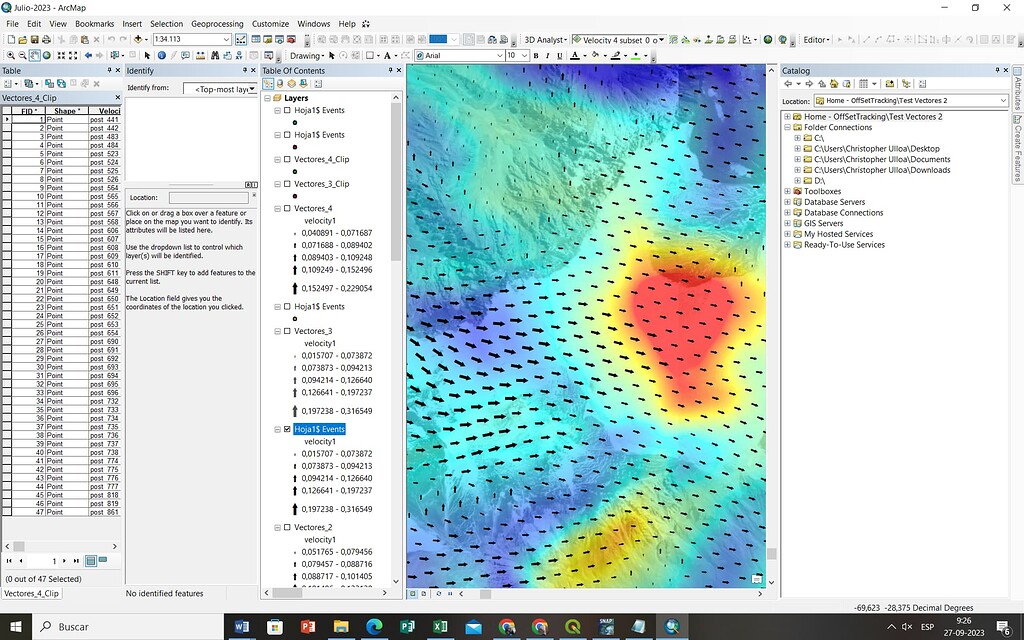Toggle the highlighted Hoja1$ Events layer checkbox
The image size is (1024, 640).
point(287,428)
